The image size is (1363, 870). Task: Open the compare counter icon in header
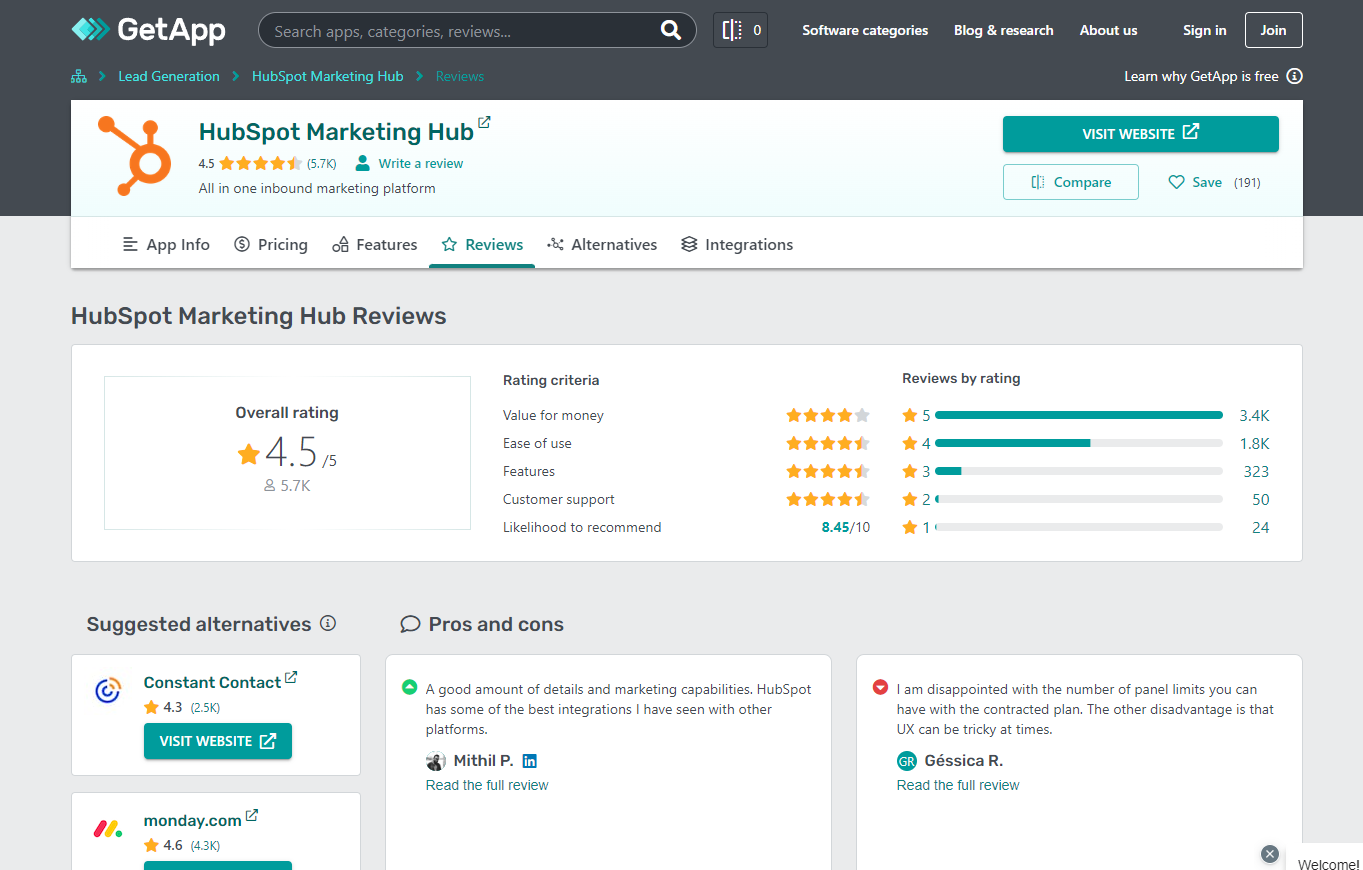(x=741, y=30)
